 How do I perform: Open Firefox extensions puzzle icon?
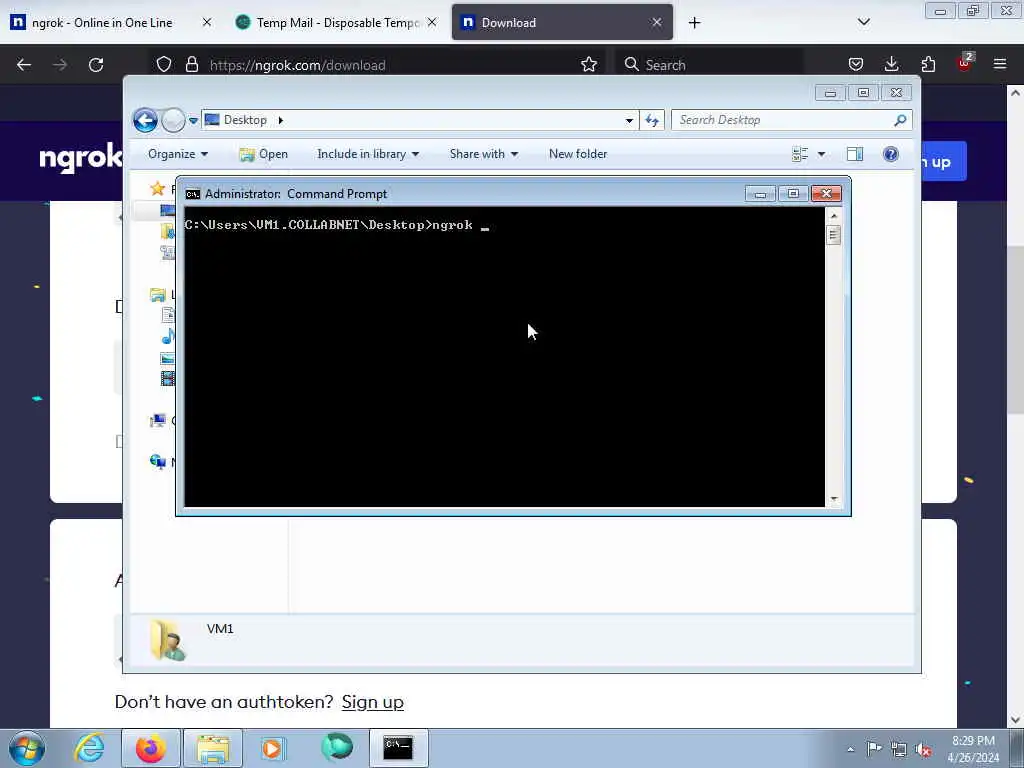tap(928, 64)
